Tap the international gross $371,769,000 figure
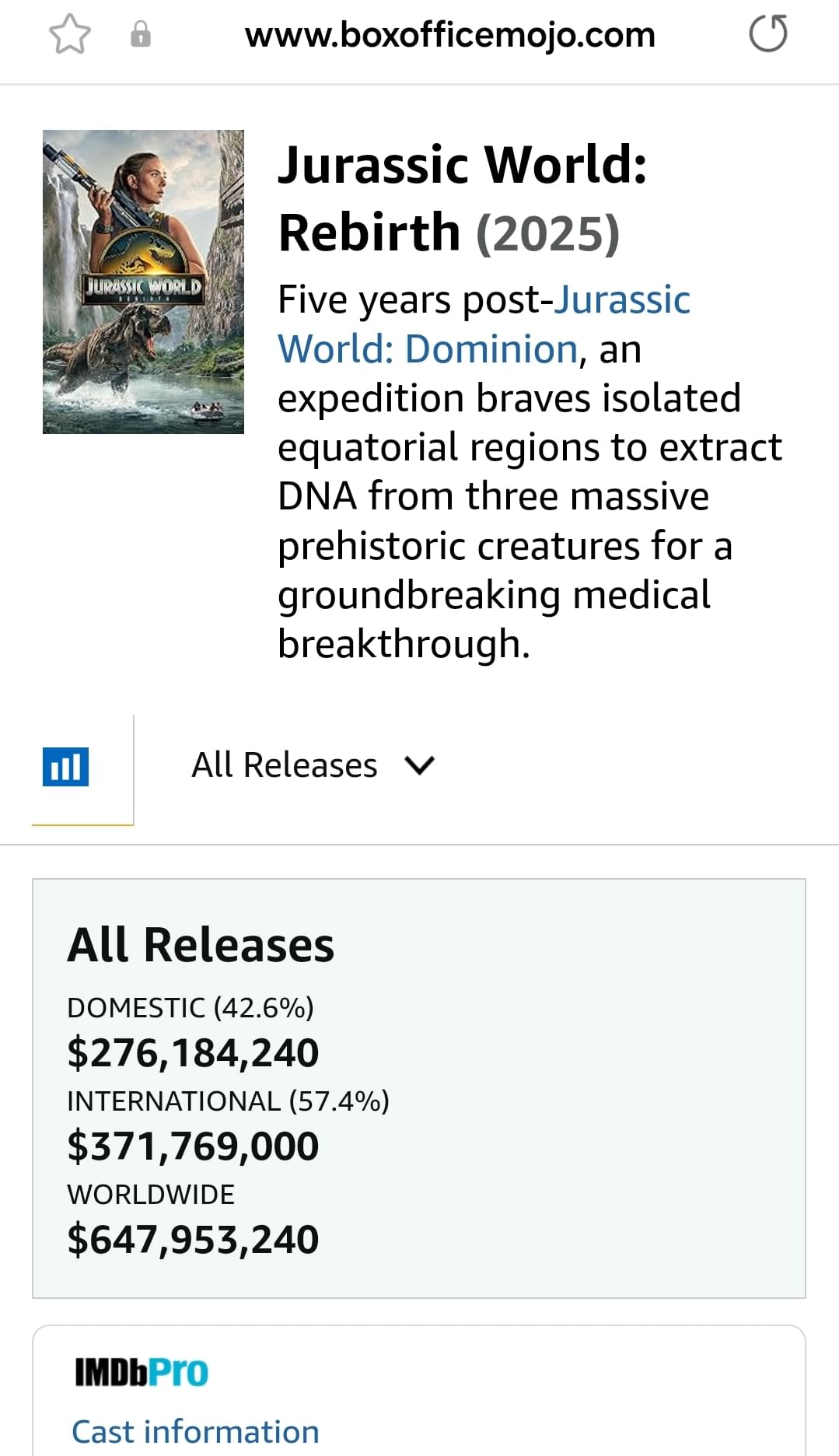This screenshot has height=1456, width=839. 193,1146
